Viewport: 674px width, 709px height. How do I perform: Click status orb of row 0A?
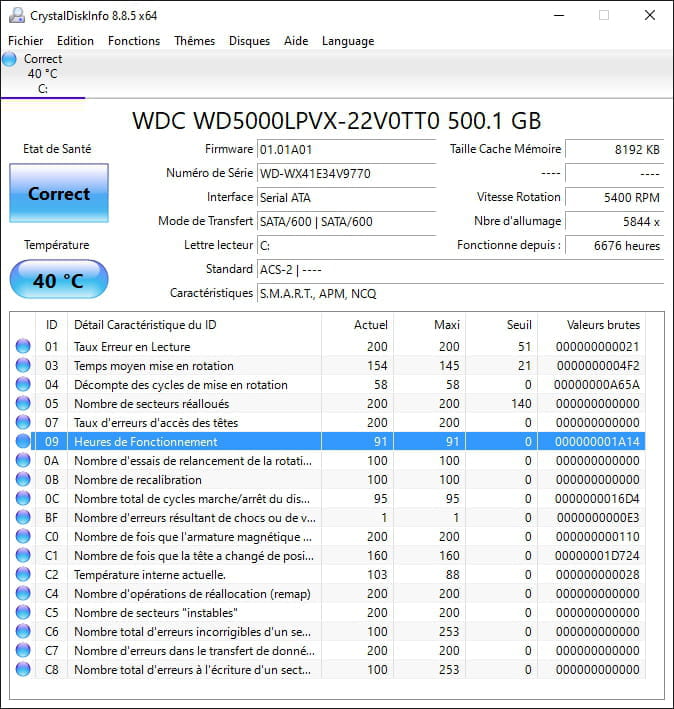tap(23, 460)
